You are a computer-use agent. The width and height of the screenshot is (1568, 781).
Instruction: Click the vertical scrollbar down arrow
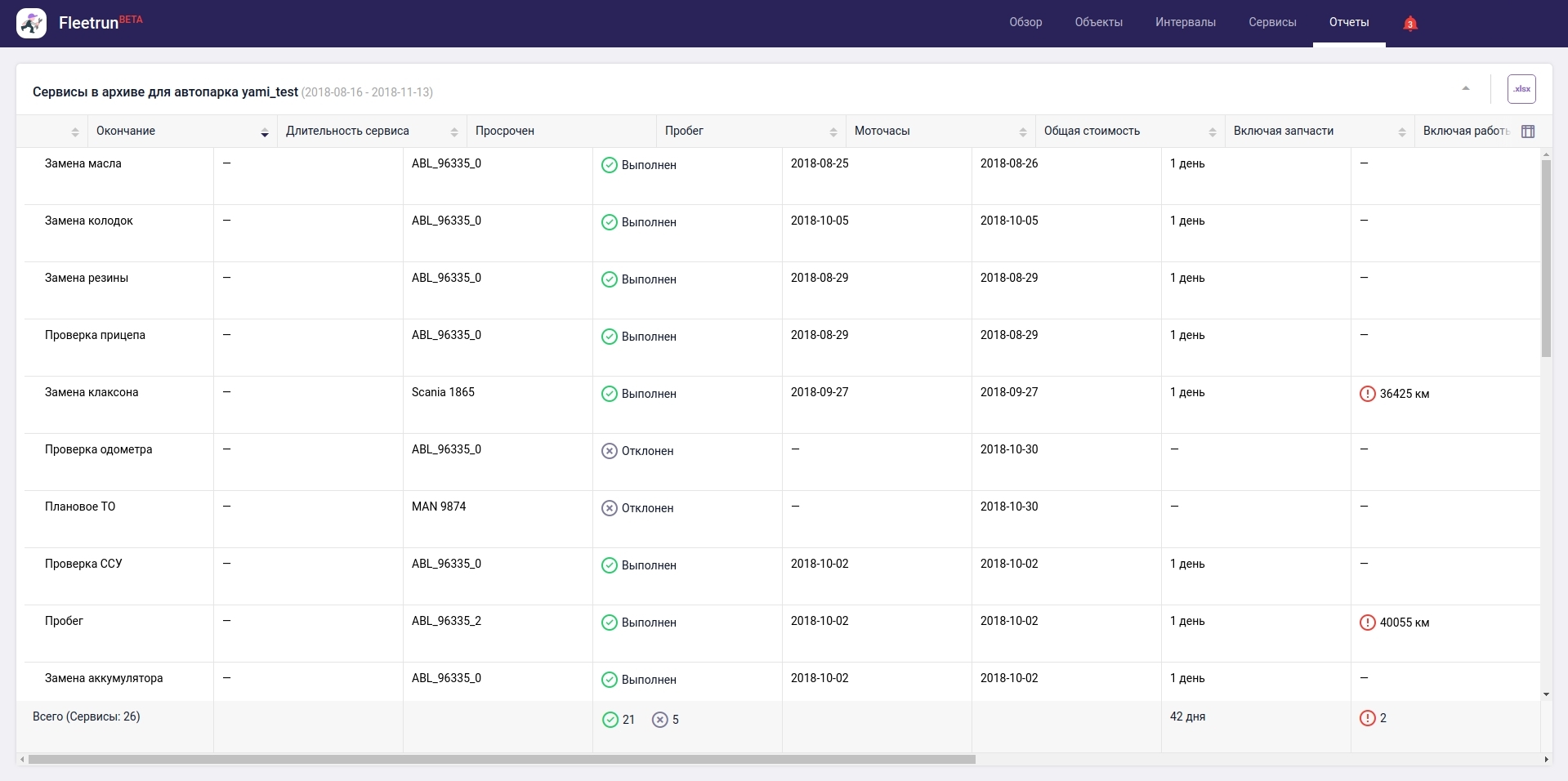(1546, 694)
